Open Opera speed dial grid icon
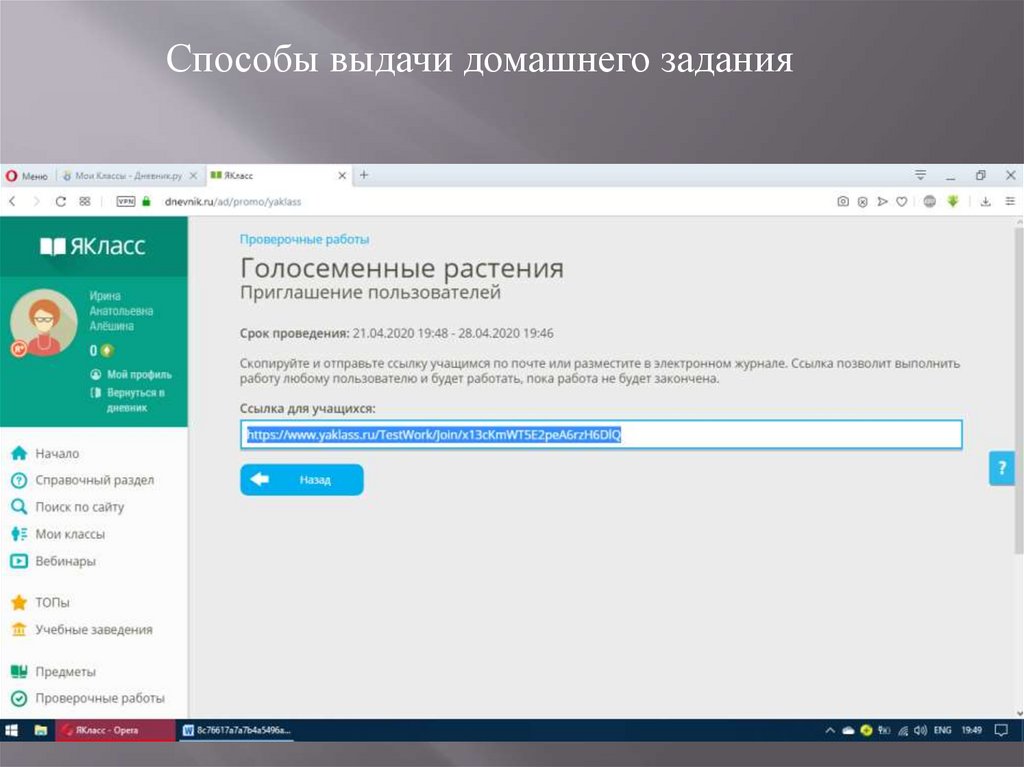Screen dimensions: 1024x767 point(85,201)
